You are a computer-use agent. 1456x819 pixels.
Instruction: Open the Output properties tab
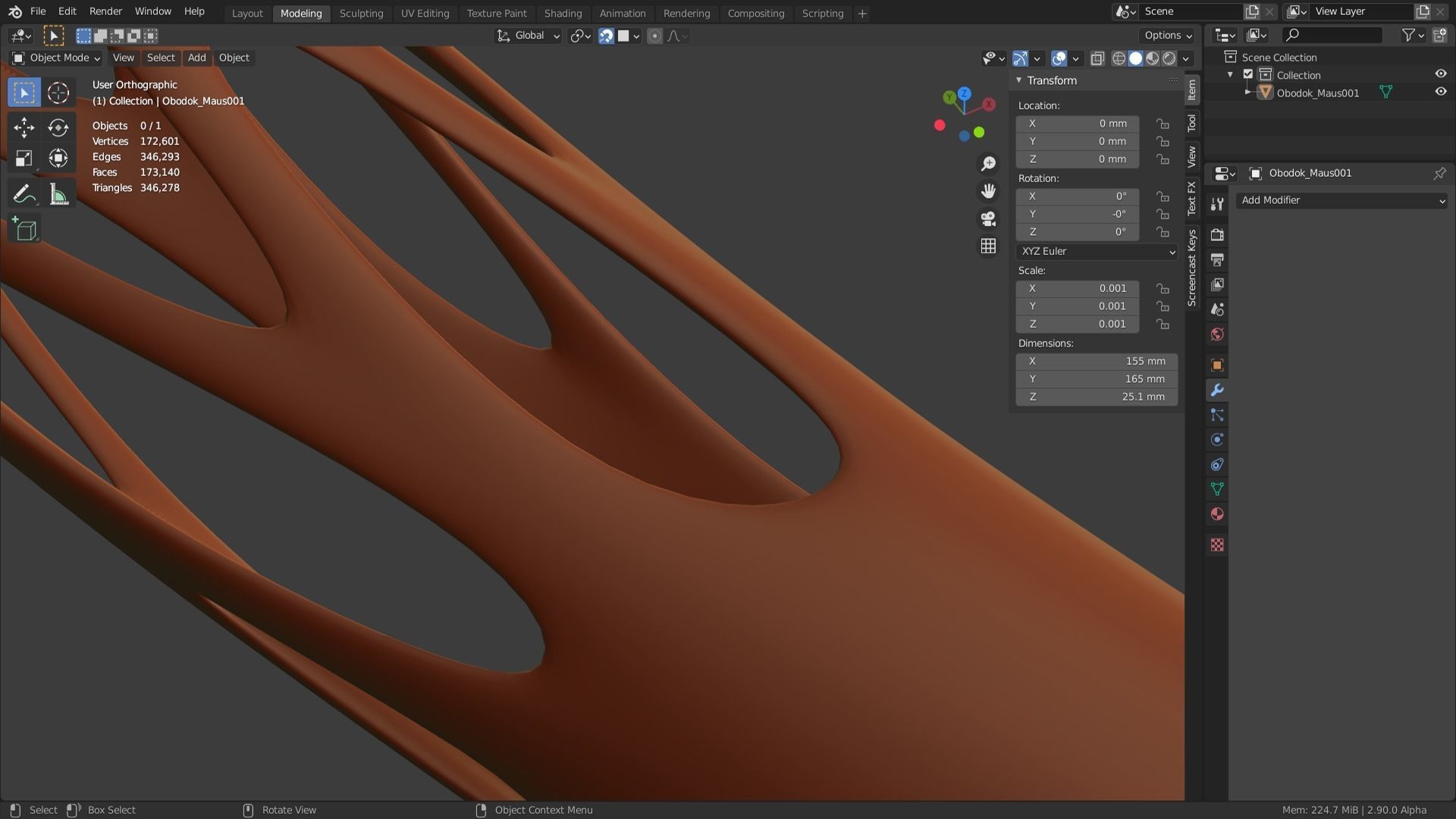click(x=1217, y=259)
